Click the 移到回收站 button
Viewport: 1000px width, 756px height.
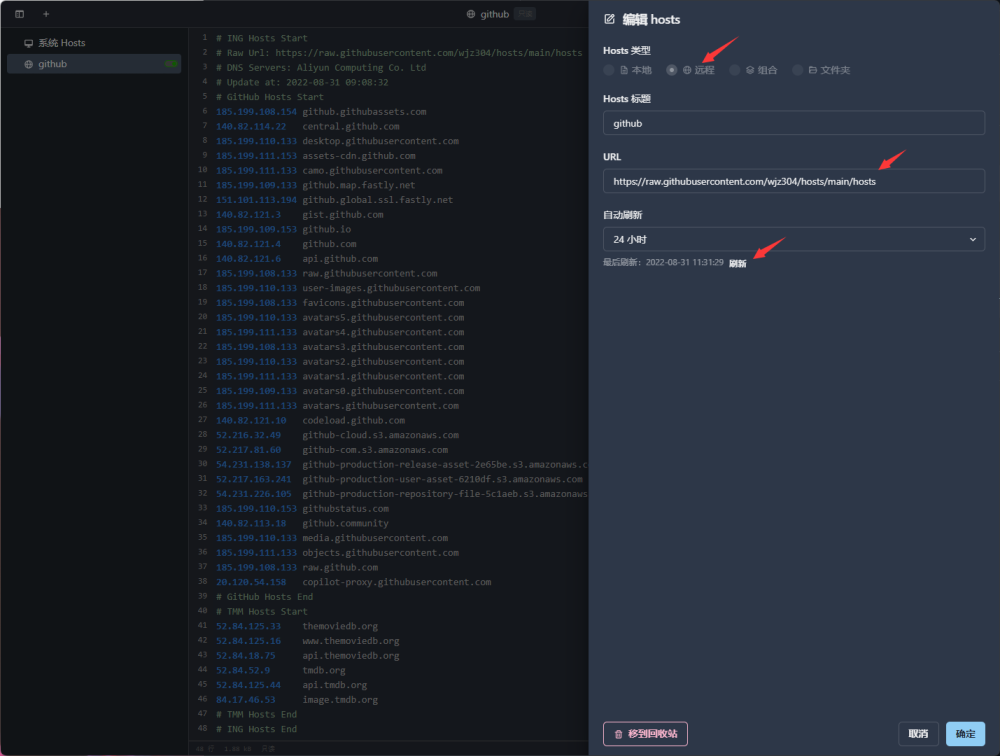click(645, 734)
